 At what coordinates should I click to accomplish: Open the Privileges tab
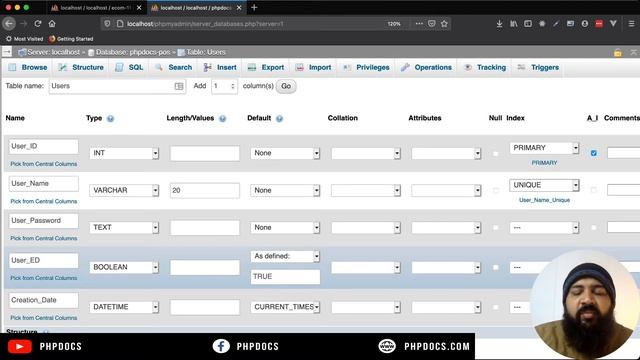(366, 67)
